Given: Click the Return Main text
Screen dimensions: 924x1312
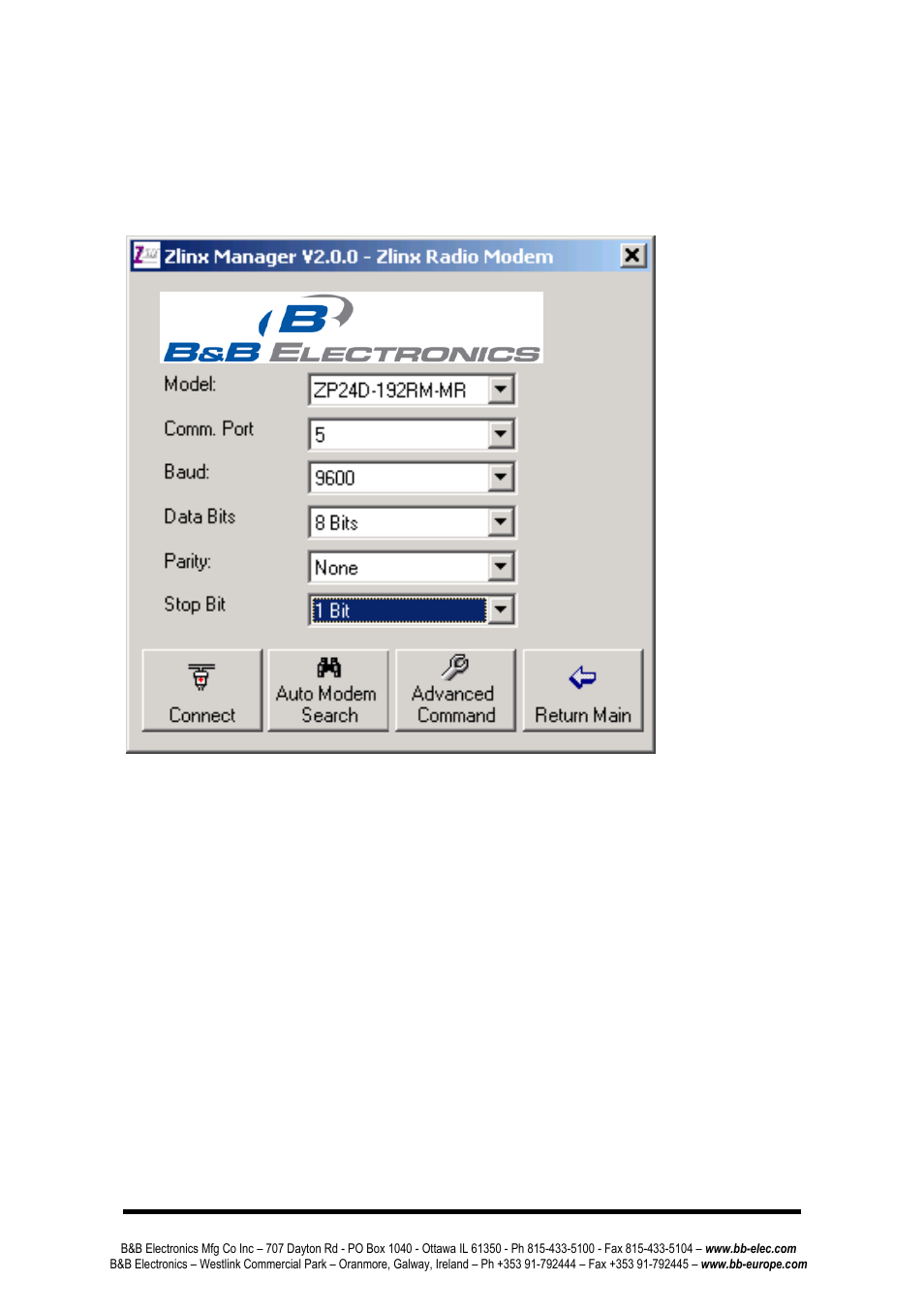Looking at the screenshot, I should [583, 715].
